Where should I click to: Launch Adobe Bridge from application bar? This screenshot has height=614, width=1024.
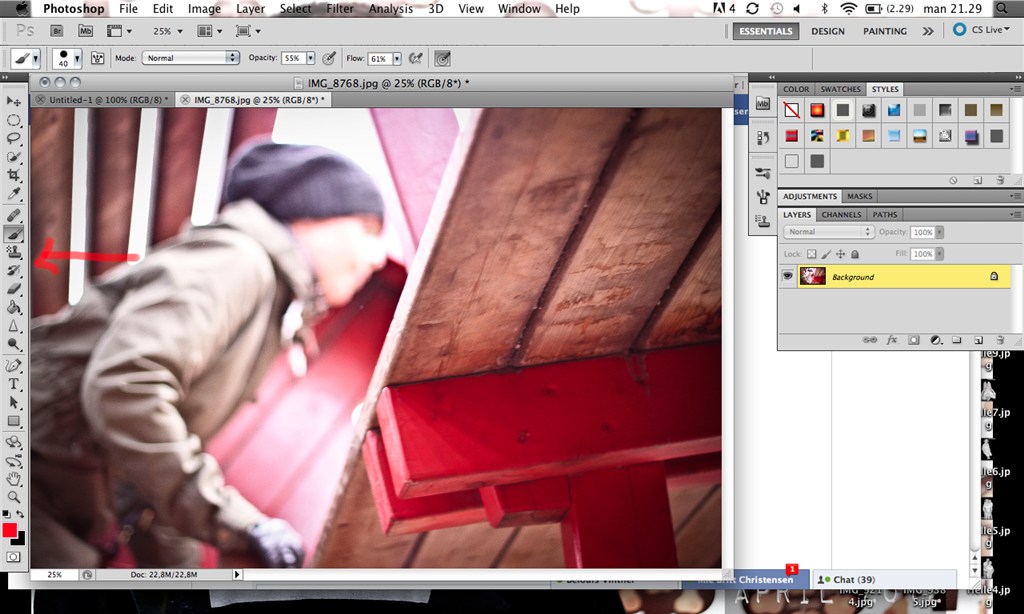57,31
